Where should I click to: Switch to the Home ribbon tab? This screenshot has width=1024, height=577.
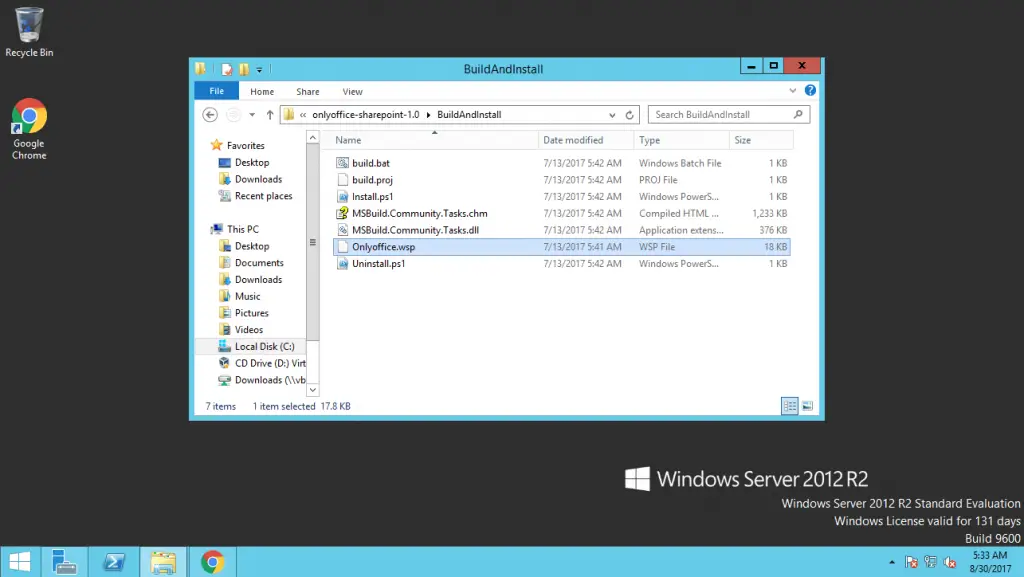click(x=262, y=92)
